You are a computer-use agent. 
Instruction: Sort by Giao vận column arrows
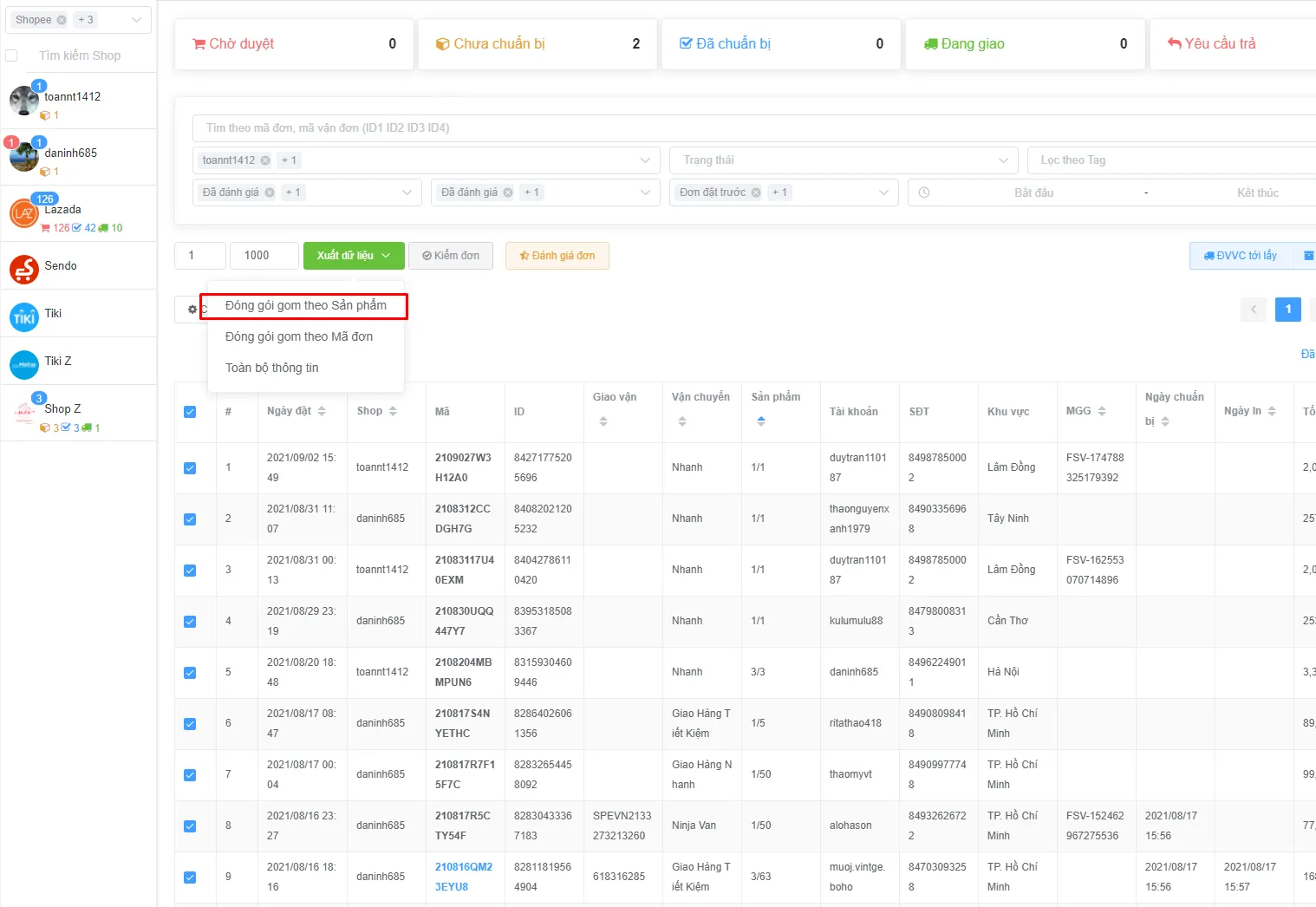(603, 421)
